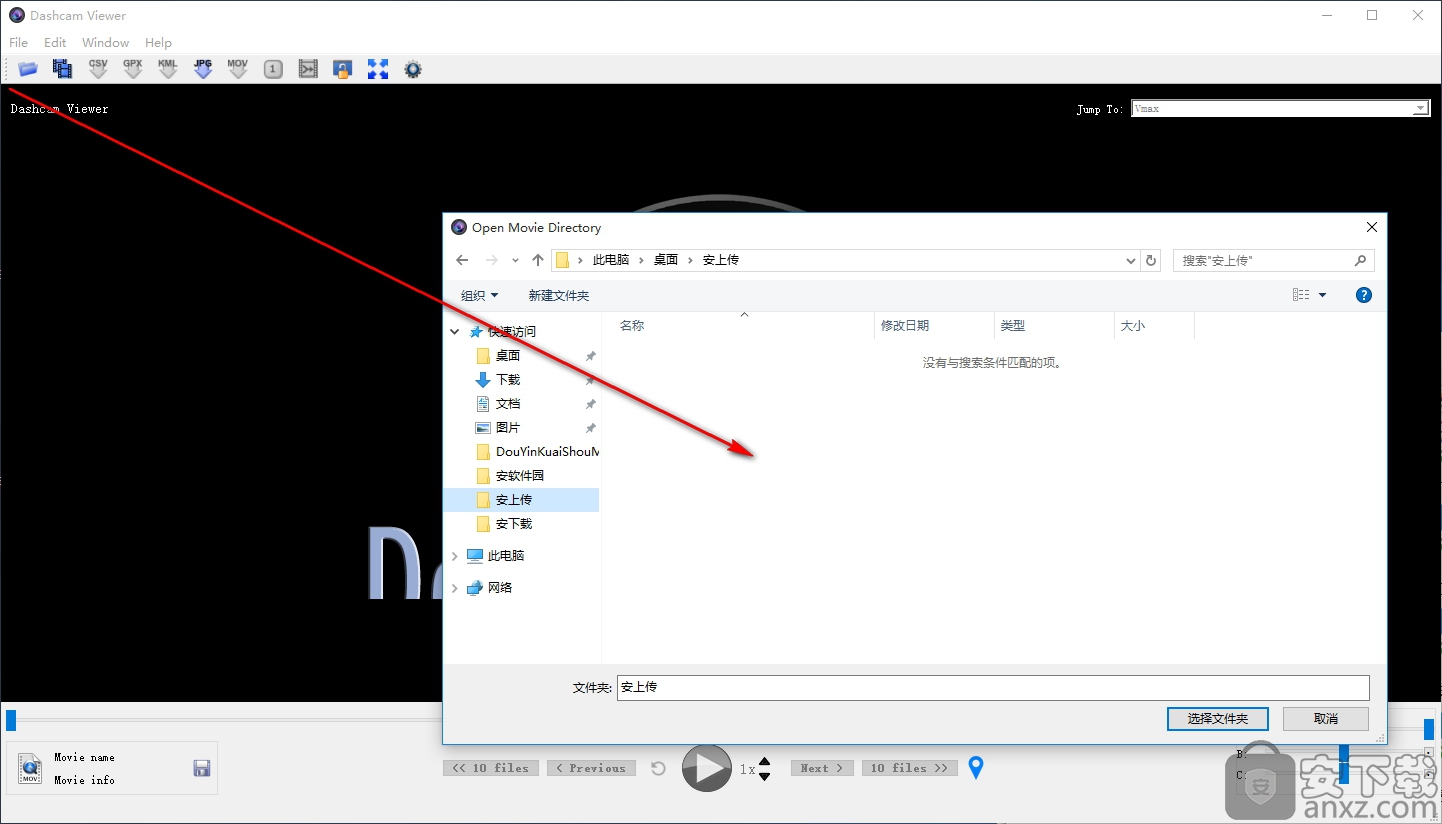Jump back with the << 10 files button
This screenshot has height=824, width=1442.
pos(490,768)
